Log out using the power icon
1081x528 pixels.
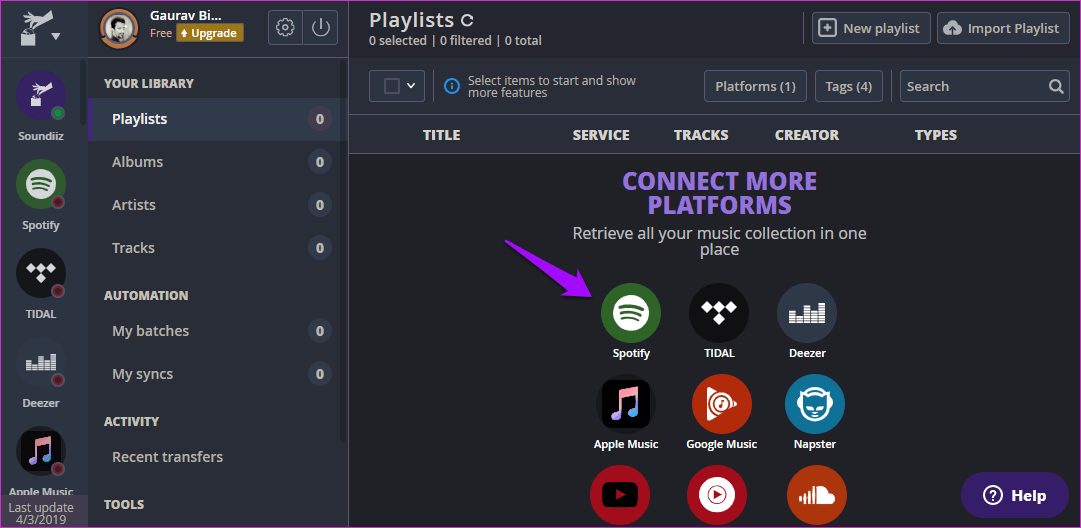point(321,28)
